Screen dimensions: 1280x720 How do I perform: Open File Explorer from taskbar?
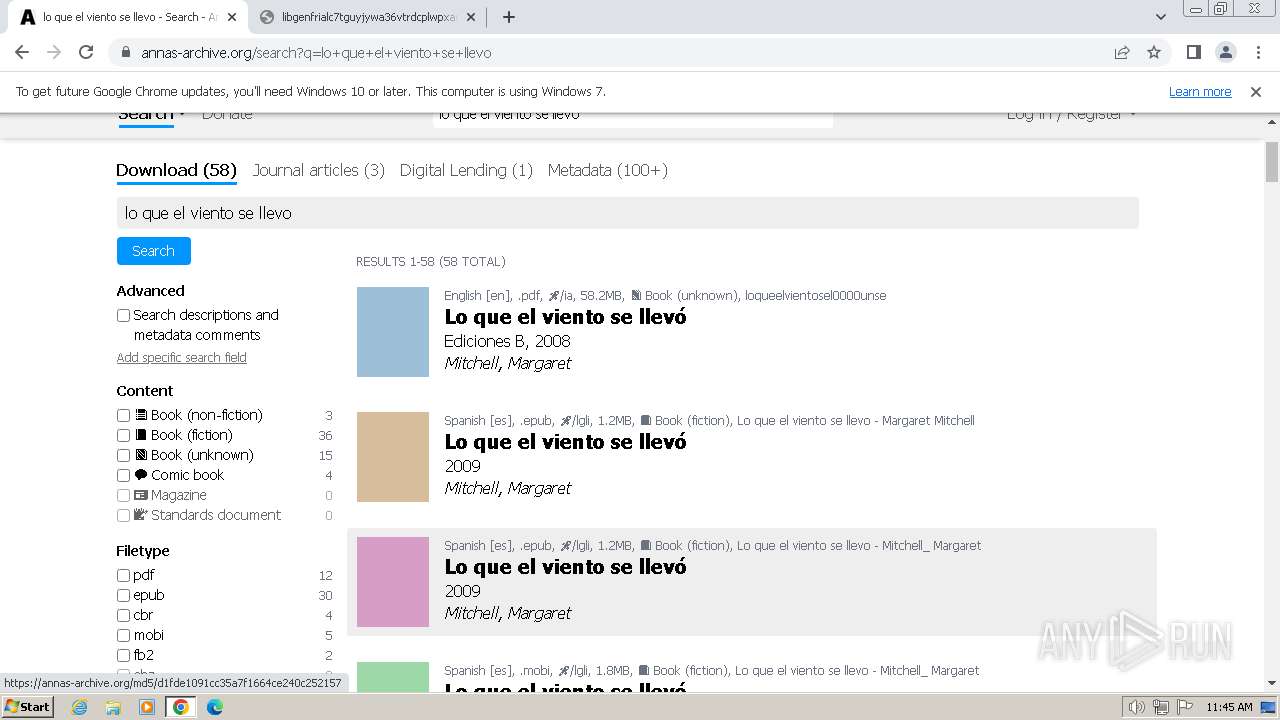coord(113,707)
